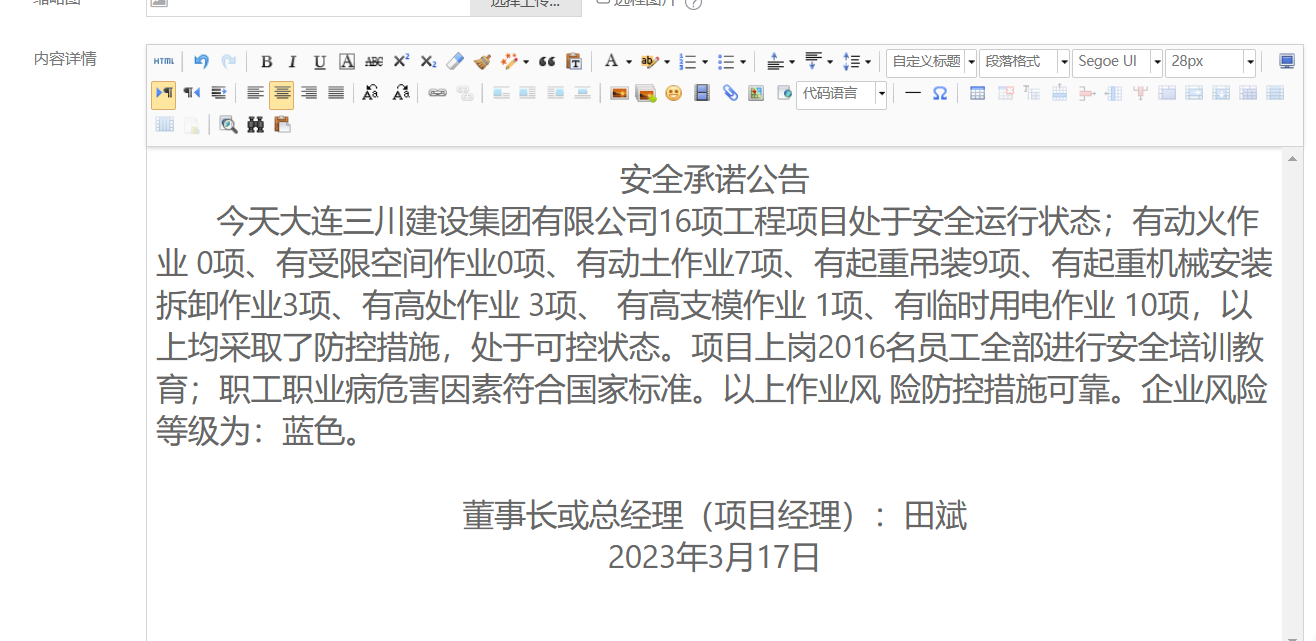
Task: Open the print preview magnifier
Action: pos(229,125)
